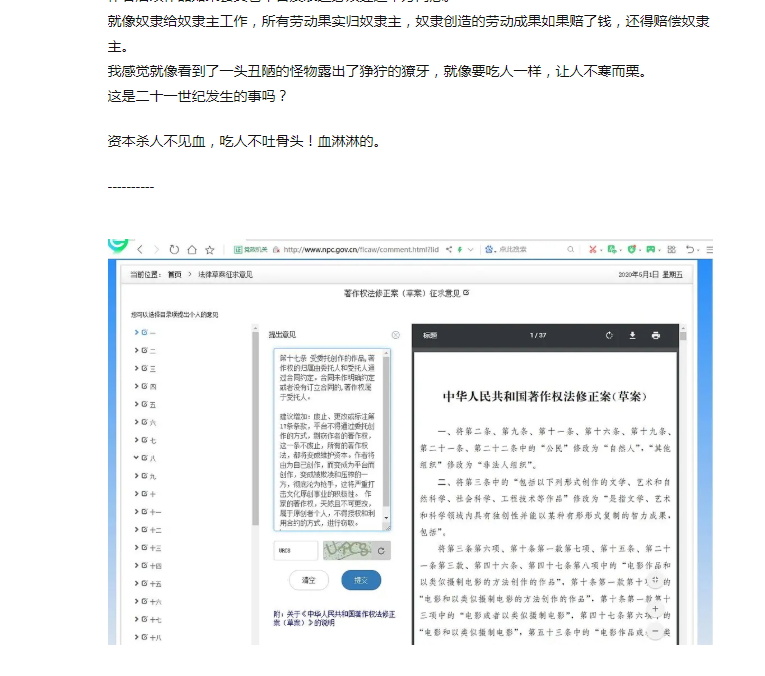Click the edit icon of tree item 九
The height and width of the screenshot is (676, 765).
click(144, 476)
